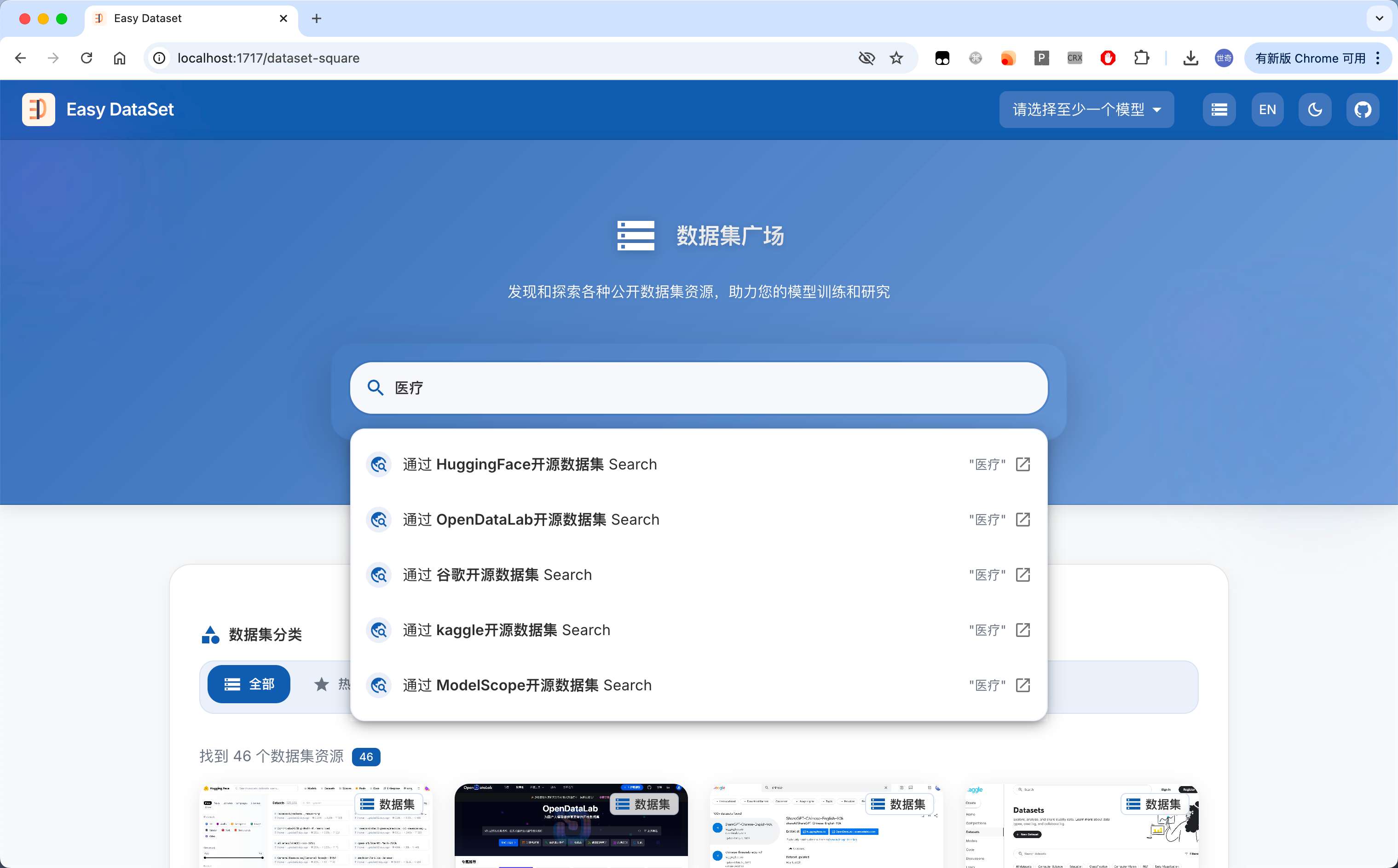Click the downloads icon in Chrome toolbar

pyautogui.click(x=1191, y=58)
